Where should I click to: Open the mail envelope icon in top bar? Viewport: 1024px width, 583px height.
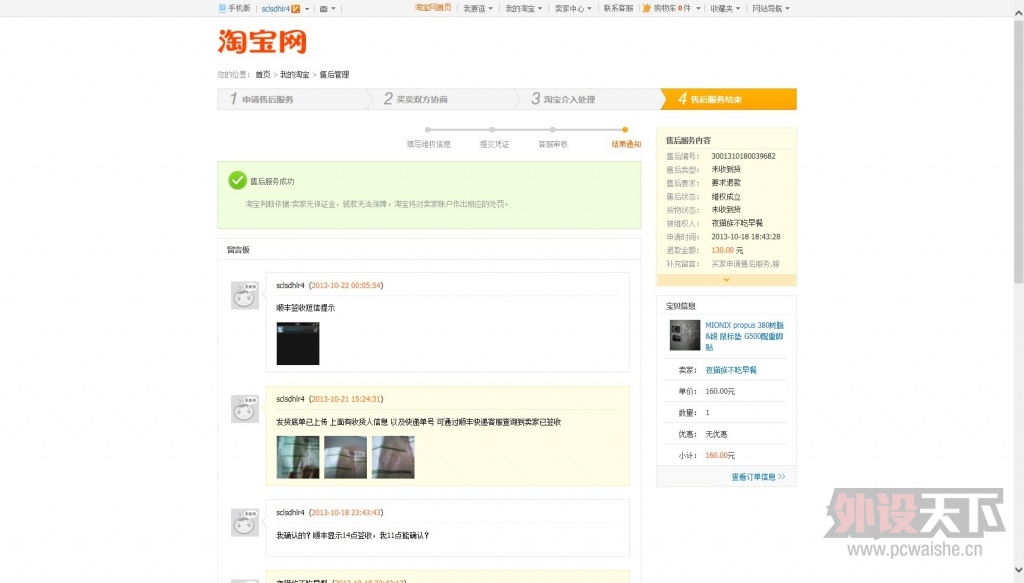pos(323,9)
